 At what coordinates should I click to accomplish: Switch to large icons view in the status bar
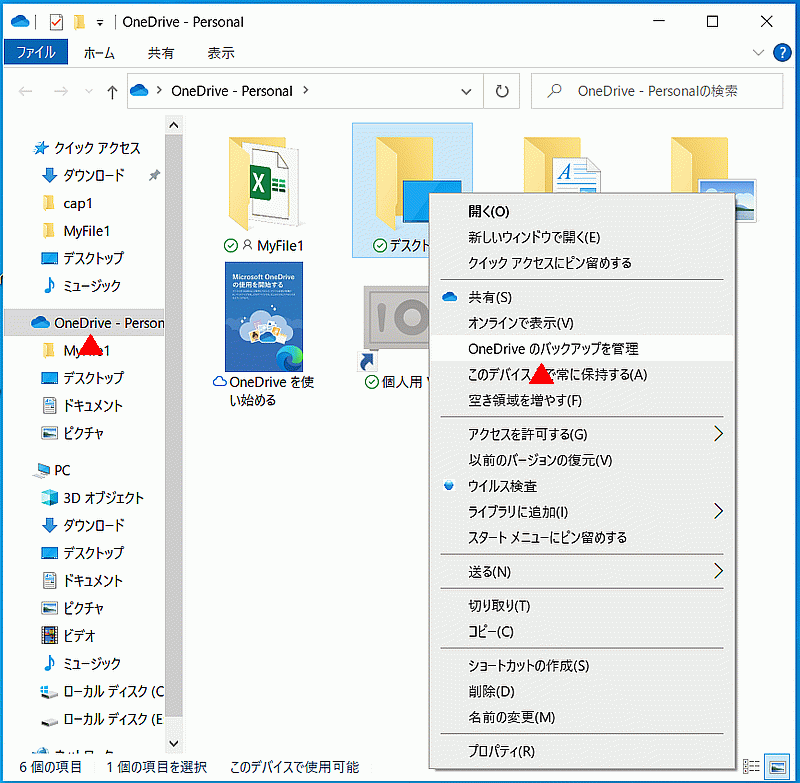778,767
